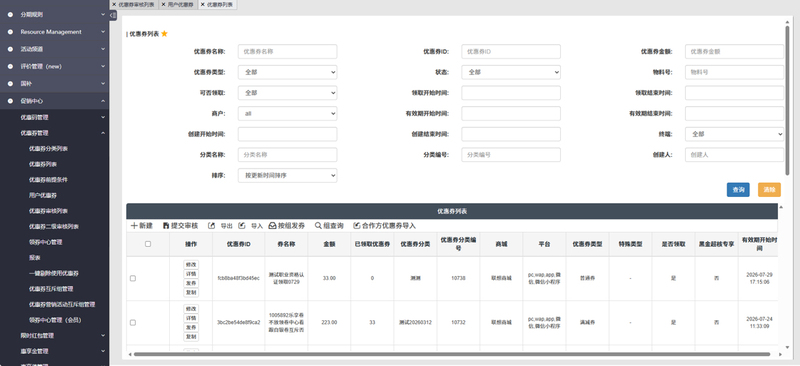Screen dimensions: 800x366
Task: Click 复制 for coupon fcb8ba48f3bd45ec
Action: coord(191,292)
